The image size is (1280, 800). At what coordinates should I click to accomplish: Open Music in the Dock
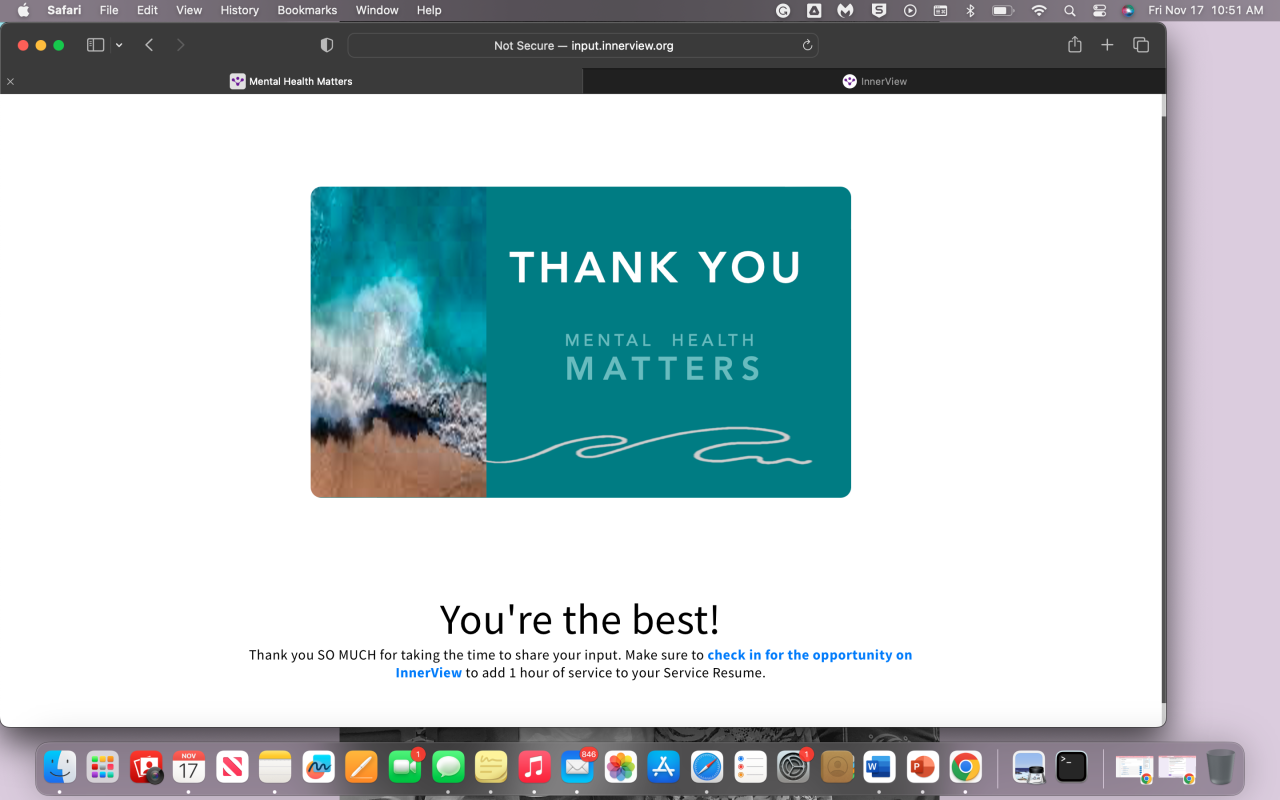pos(534,767)
